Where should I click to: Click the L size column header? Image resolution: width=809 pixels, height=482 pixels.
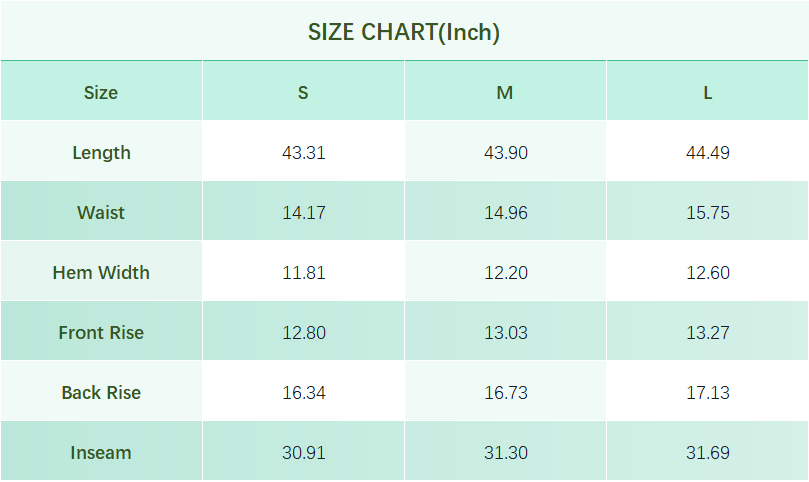707,93
